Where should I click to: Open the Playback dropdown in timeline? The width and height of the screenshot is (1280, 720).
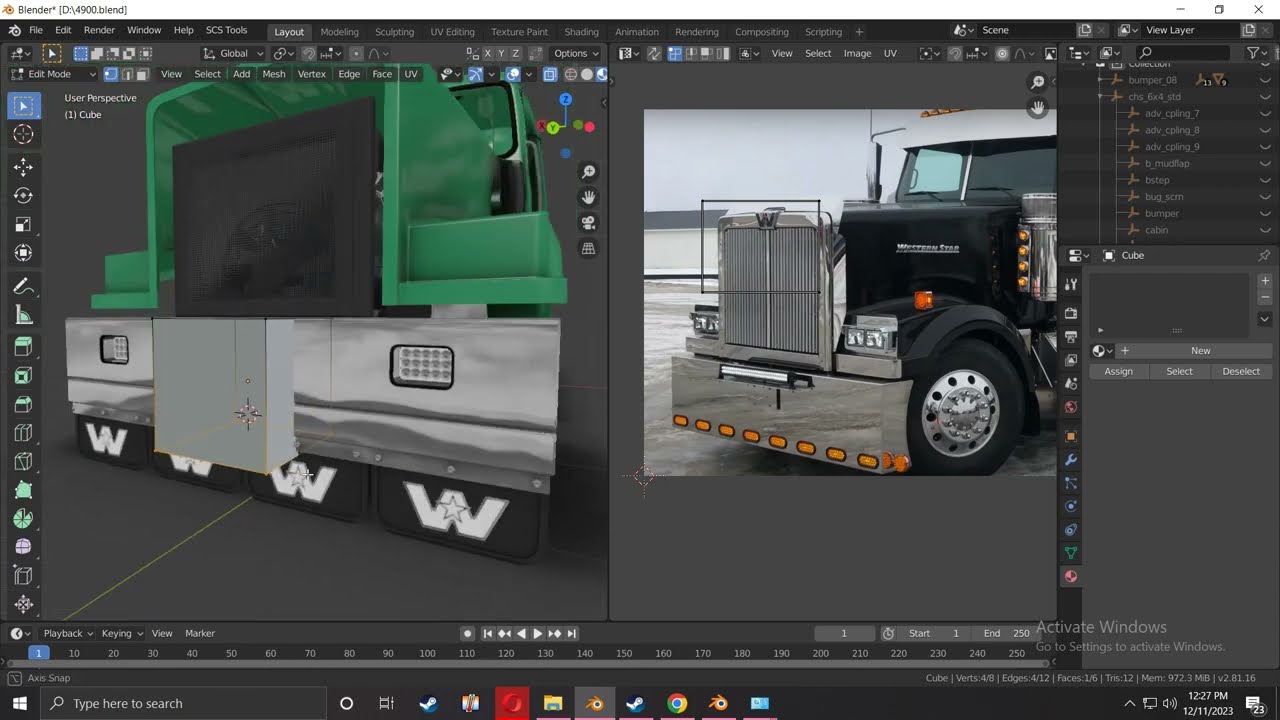(x=66, y=633)
